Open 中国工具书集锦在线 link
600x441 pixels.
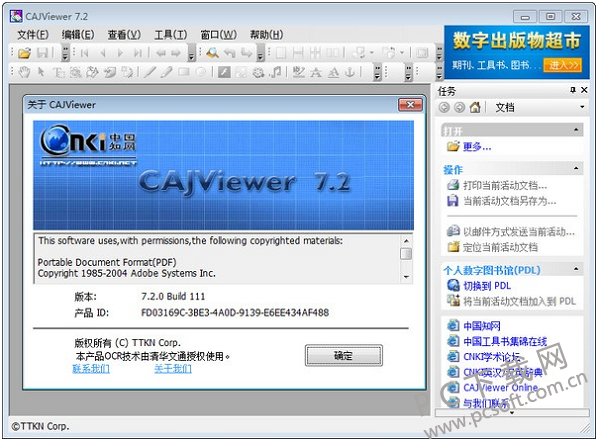point(505,341)
